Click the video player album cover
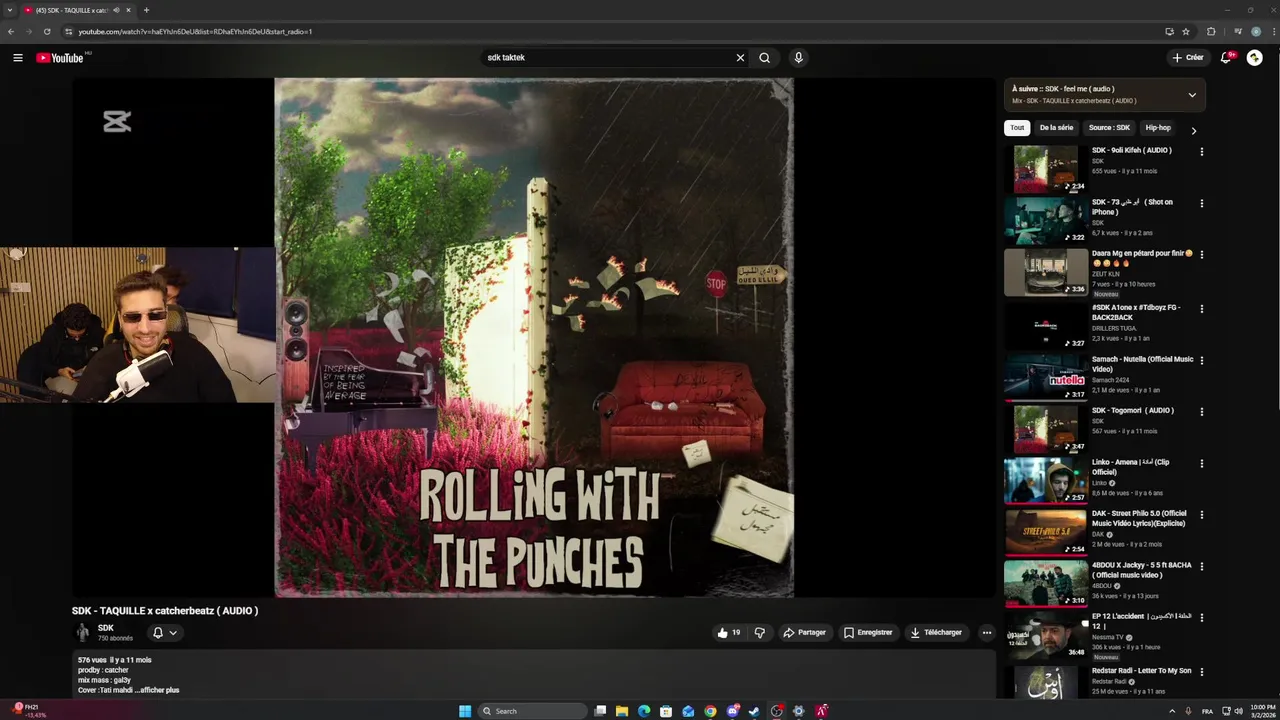The height and width of the screenshot is (720, 1280). [534, 338]
